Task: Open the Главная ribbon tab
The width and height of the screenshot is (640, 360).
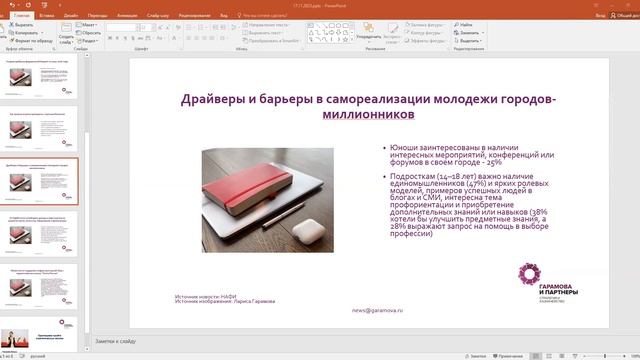Action: [x=22, y=16]
